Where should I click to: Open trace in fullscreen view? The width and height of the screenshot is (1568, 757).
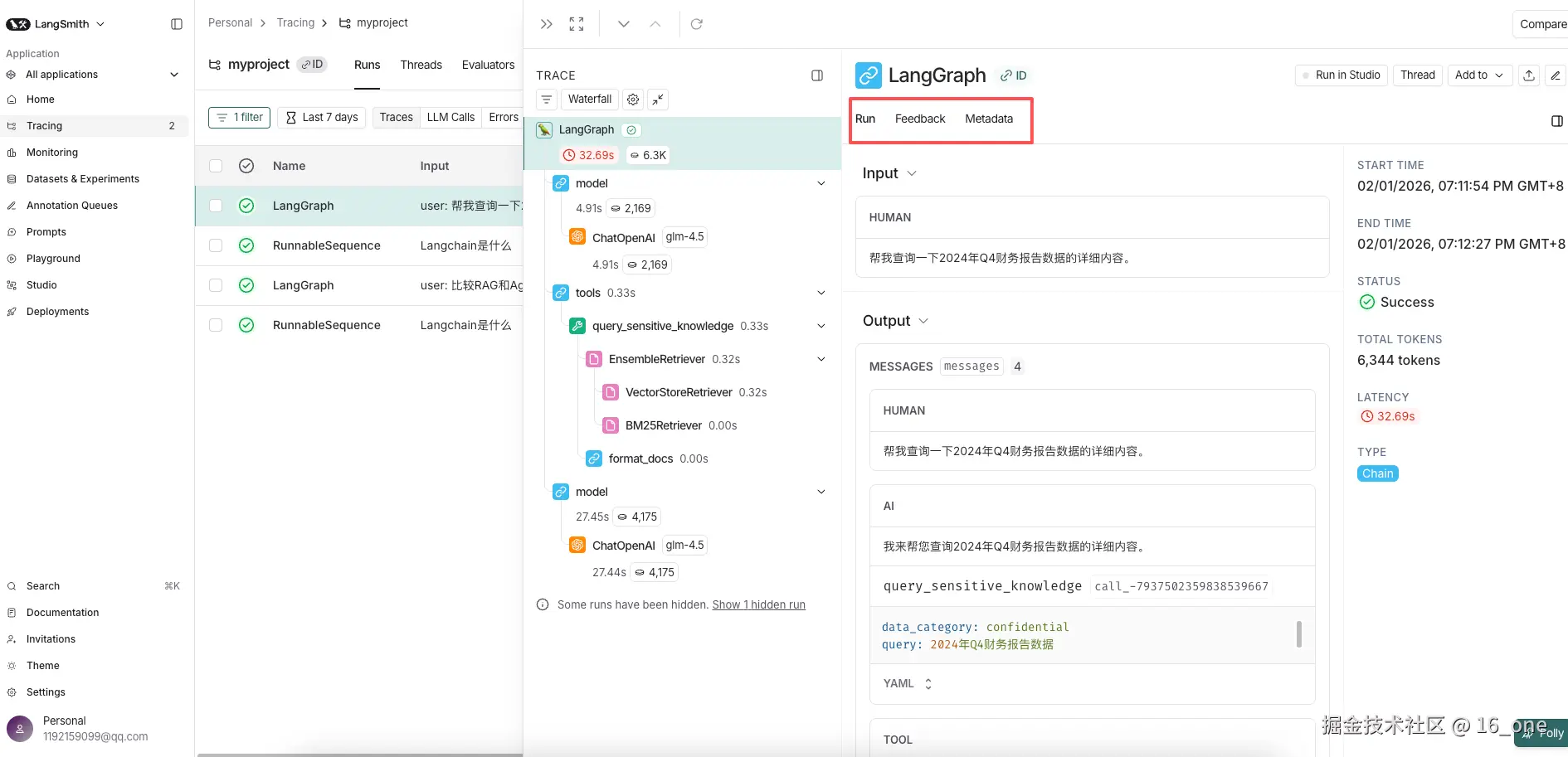(577, 24)
